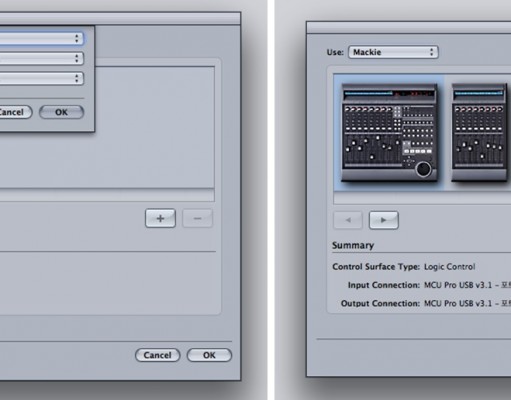Click Cancel at bottom of left dialog
The height and width of the screenshot is (400, 511).
pos(157,355)
